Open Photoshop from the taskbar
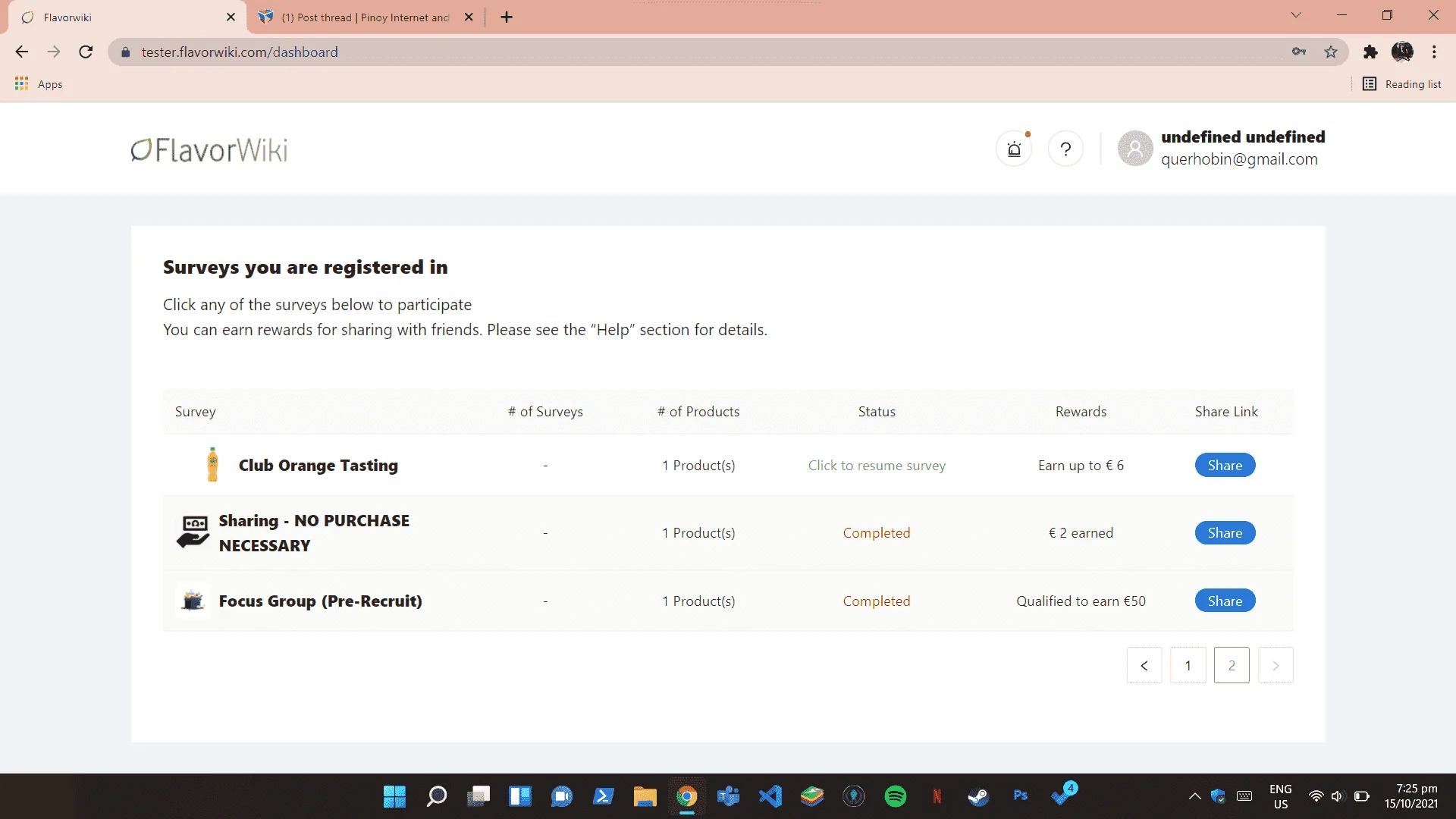1456x819 pixels. pos(1021,796)
